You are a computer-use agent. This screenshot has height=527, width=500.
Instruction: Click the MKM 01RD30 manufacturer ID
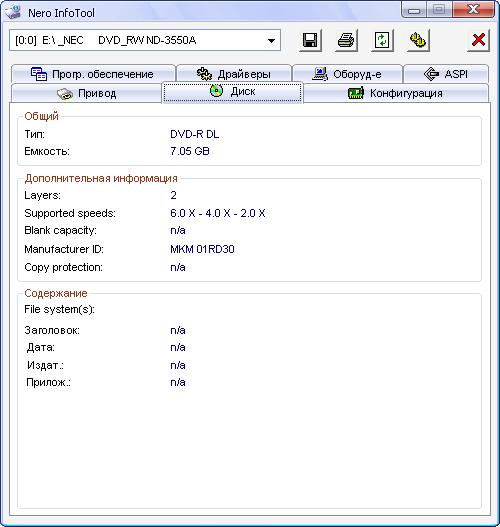[202, 249]
